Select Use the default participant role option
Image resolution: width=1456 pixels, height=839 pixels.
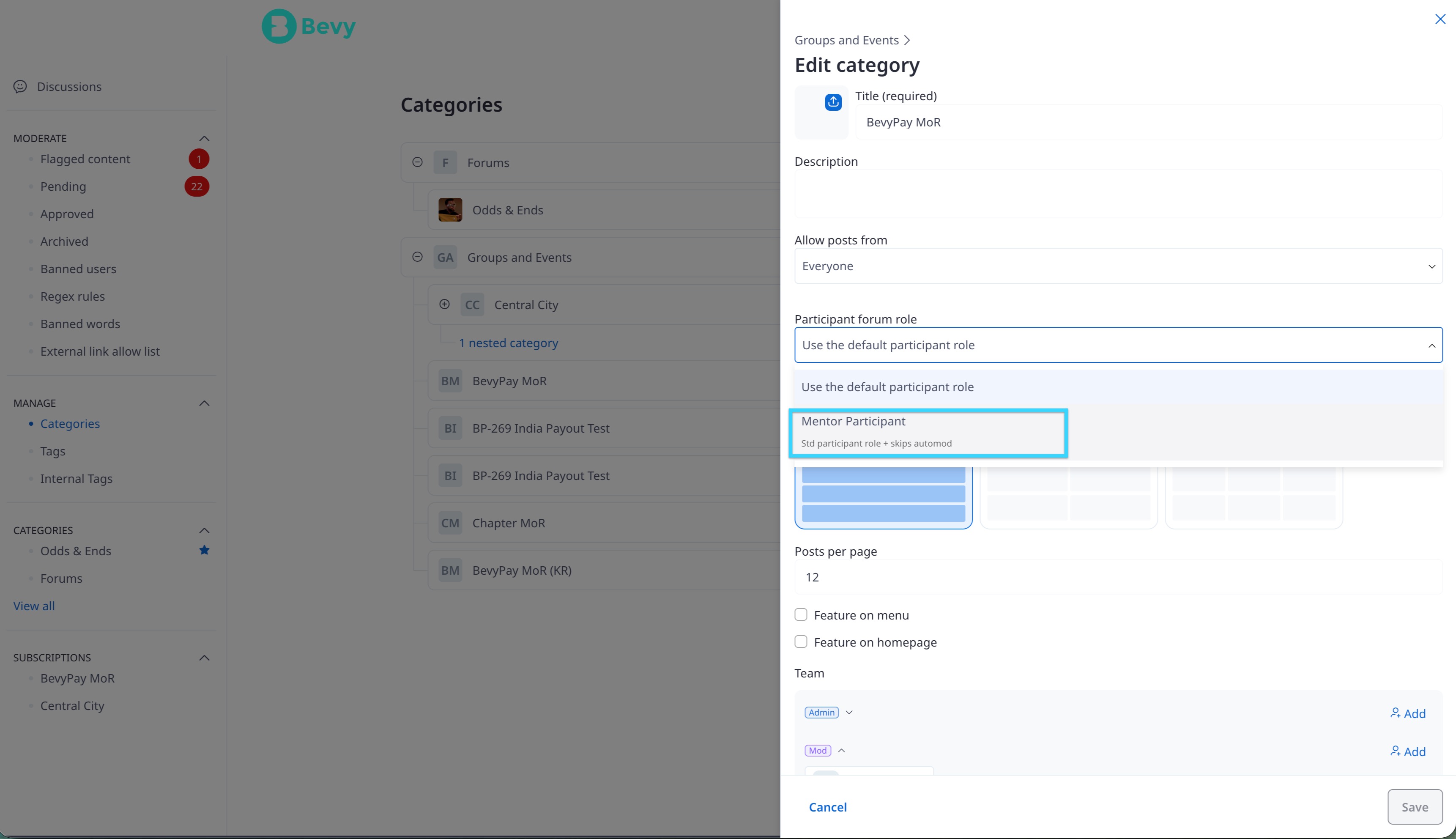pyautogui.click(x=1118, y=387)
